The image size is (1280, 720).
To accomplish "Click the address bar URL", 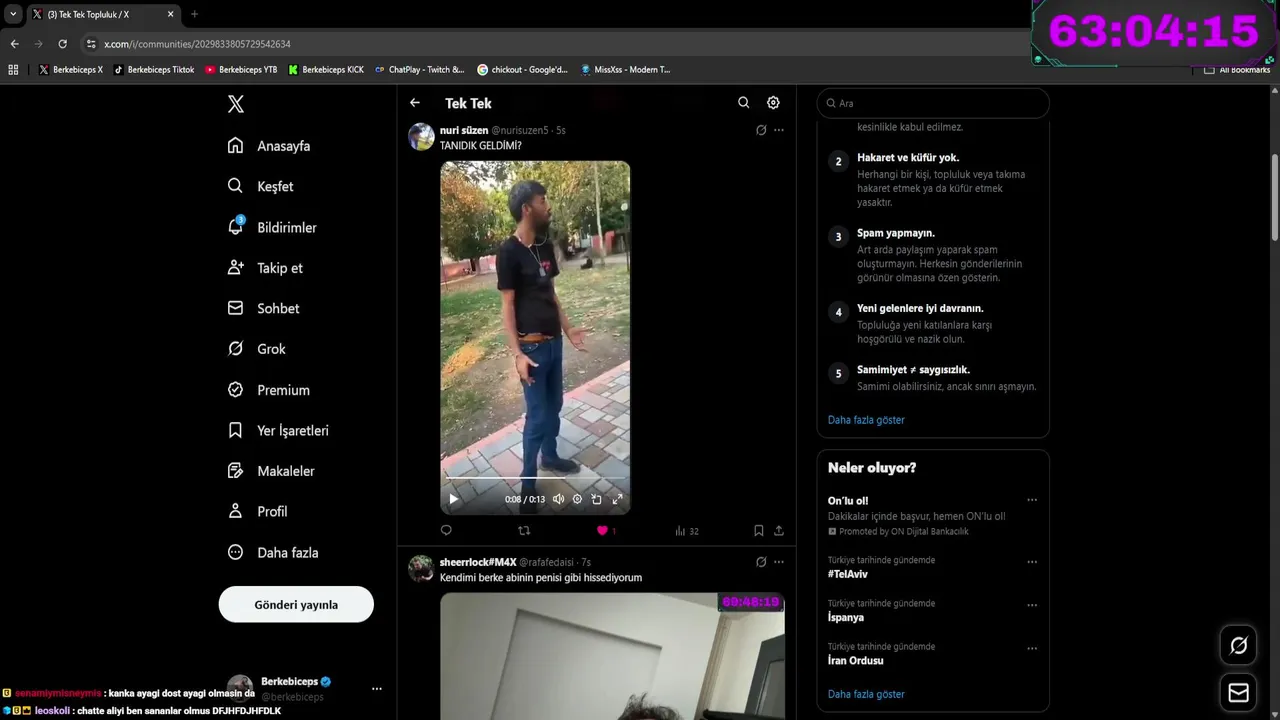I will coord(197,44).
